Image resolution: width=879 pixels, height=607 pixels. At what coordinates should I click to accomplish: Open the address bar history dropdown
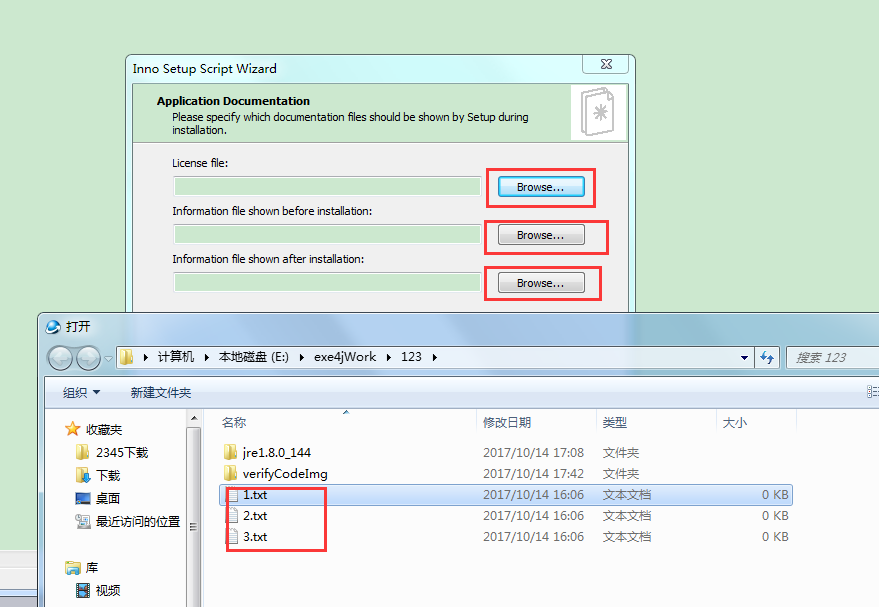744,357
